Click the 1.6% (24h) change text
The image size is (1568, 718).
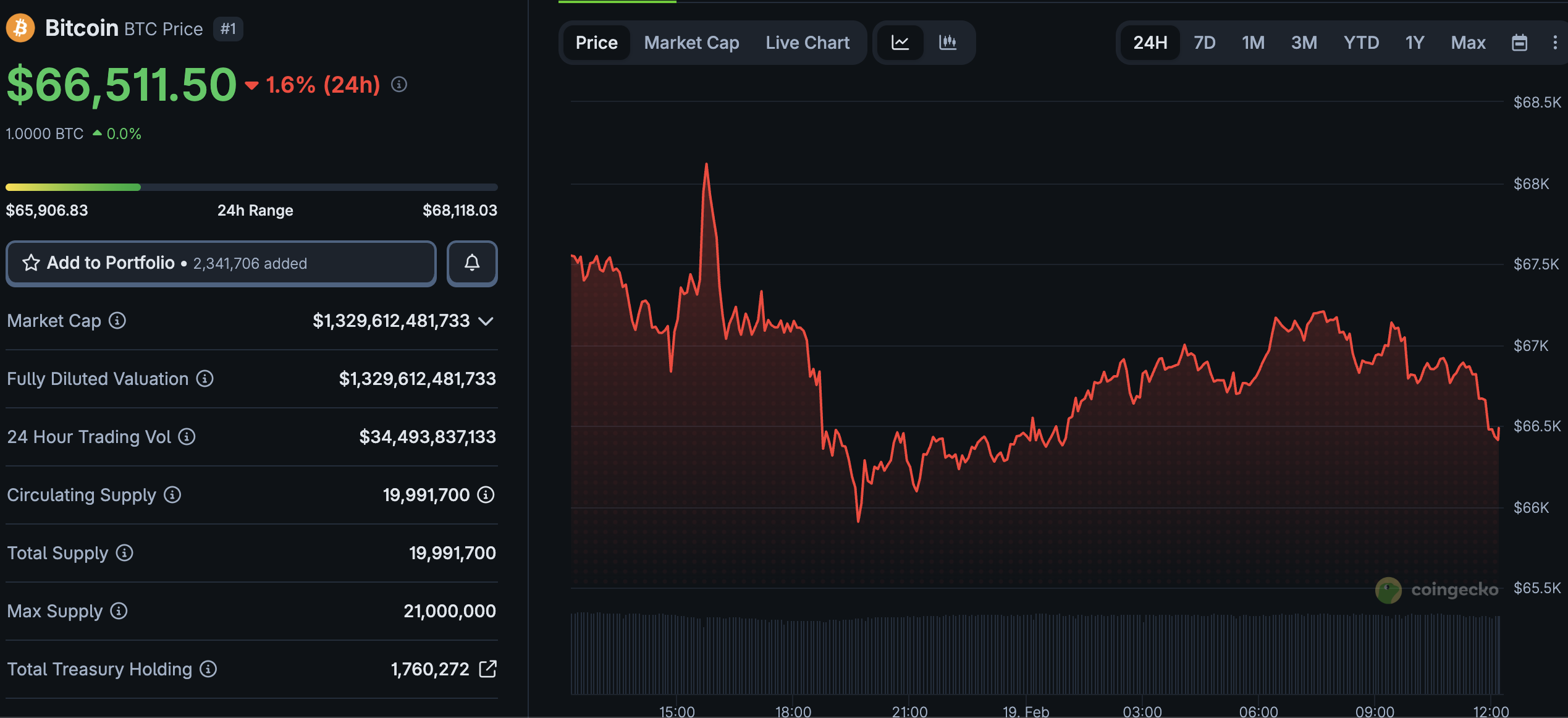(323, 85)
